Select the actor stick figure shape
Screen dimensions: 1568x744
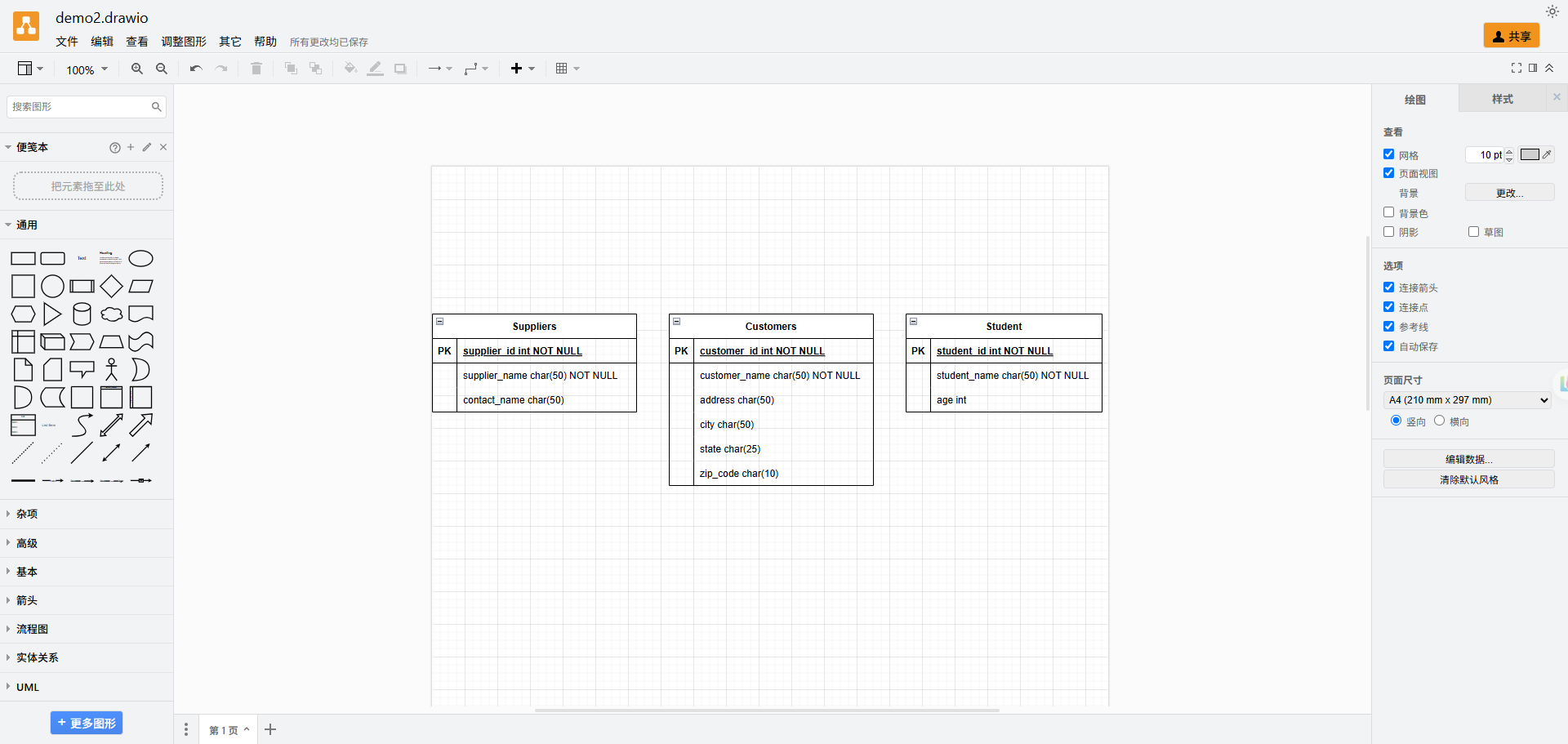tap(112, 370)
